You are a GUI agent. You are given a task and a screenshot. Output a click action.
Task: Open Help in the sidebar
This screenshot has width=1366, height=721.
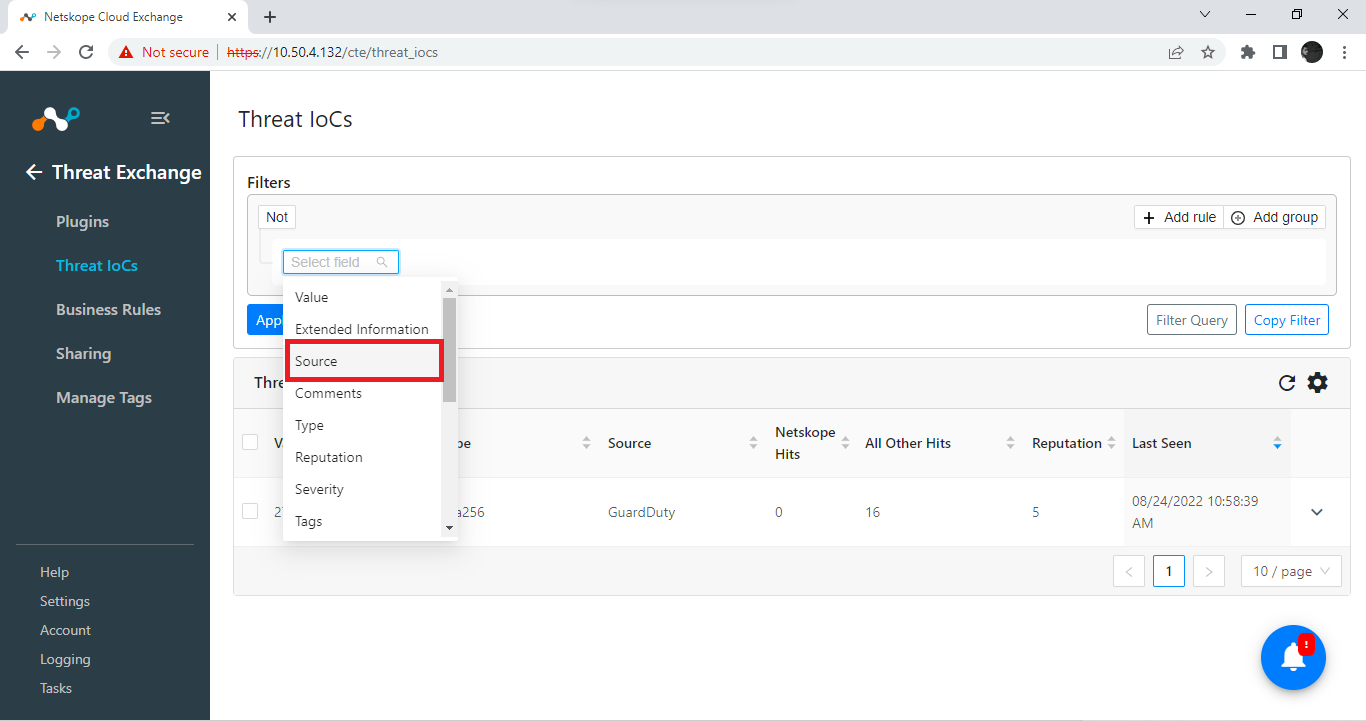click(x=54, y=572)
